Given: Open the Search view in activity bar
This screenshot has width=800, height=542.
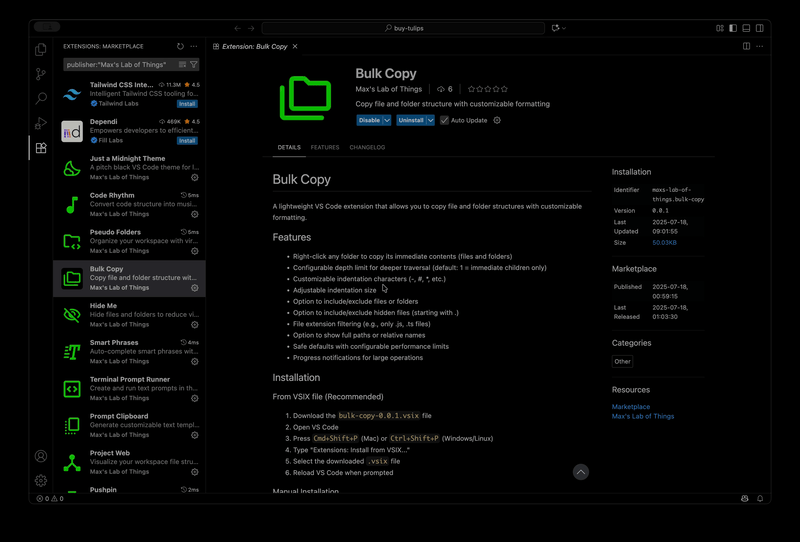Looking at the screenshot, I should pos(41,98).
